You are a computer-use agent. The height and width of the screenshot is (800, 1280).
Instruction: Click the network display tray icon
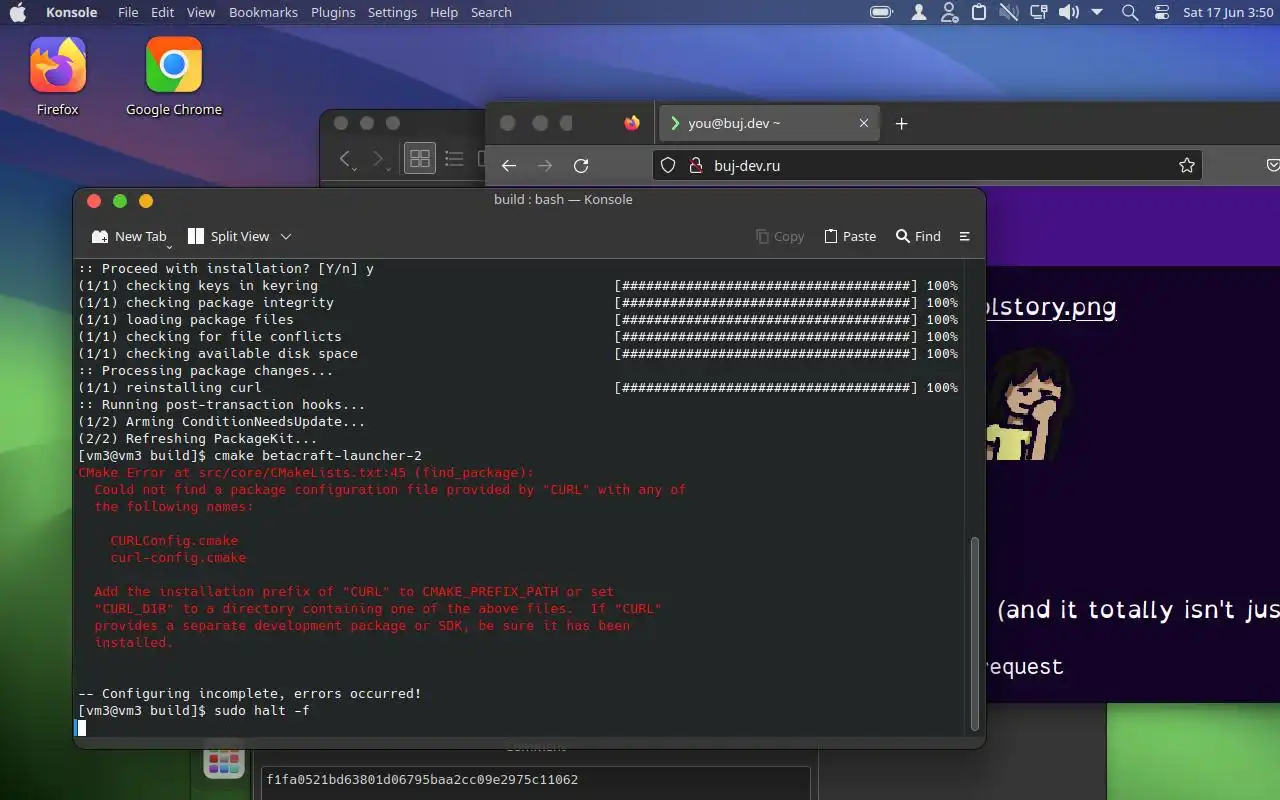pyautogui.click(x=1039, y=12)
